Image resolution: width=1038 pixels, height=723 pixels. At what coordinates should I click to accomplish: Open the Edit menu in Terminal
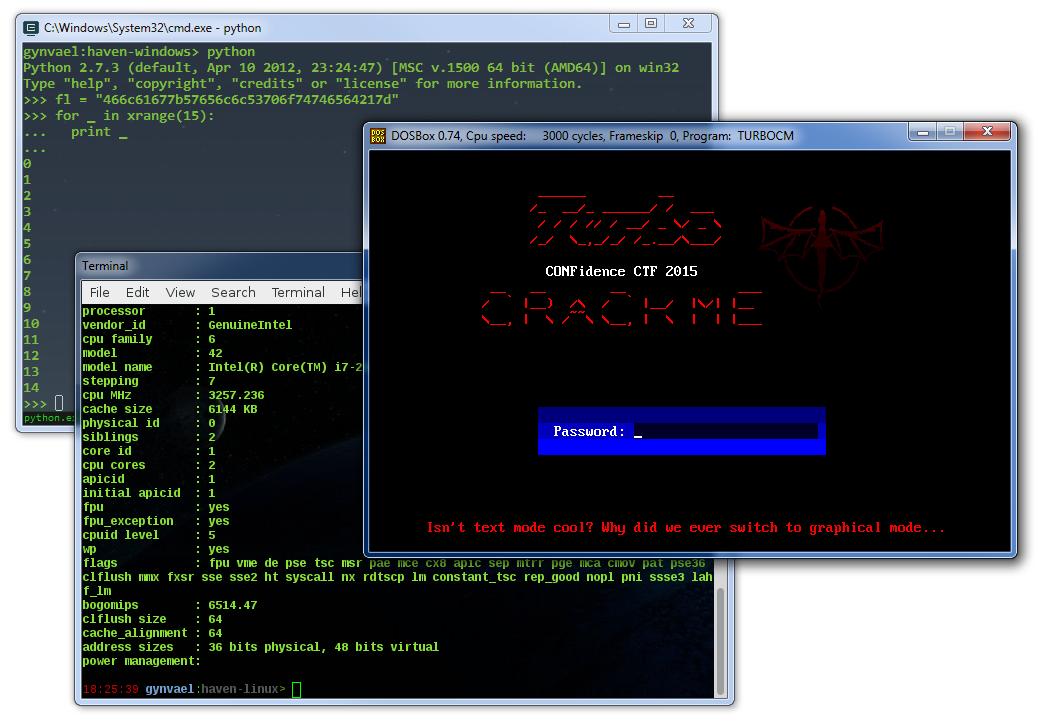[x=137, y=292]
